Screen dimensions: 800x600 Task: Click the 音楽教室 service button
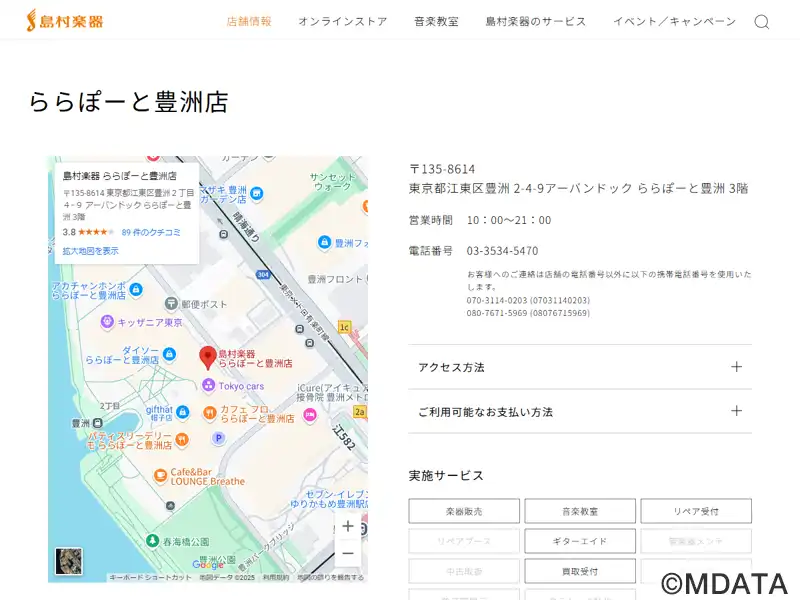[580, 511]
